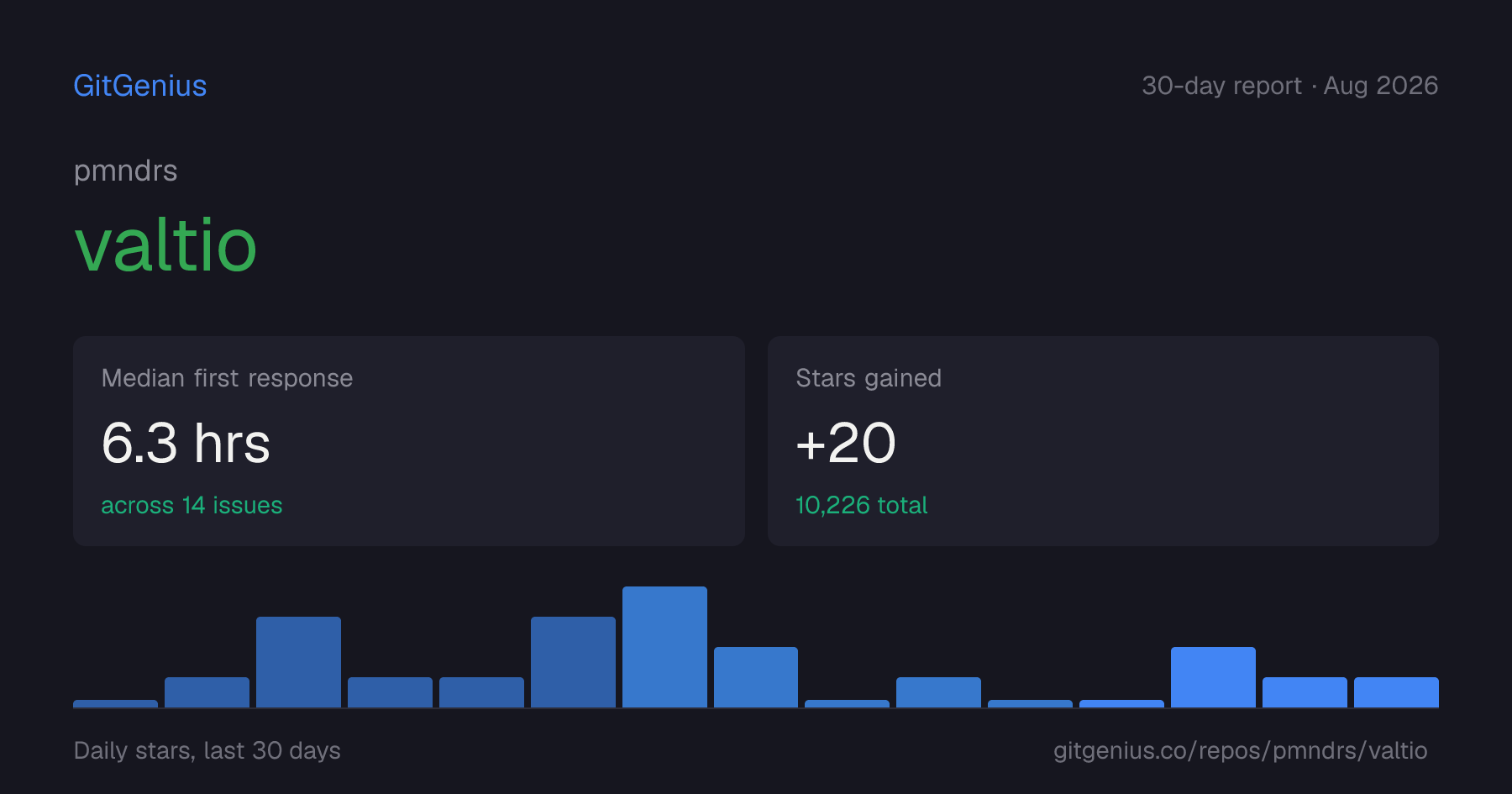Click the GitGenius brand link

click(140, 86)
